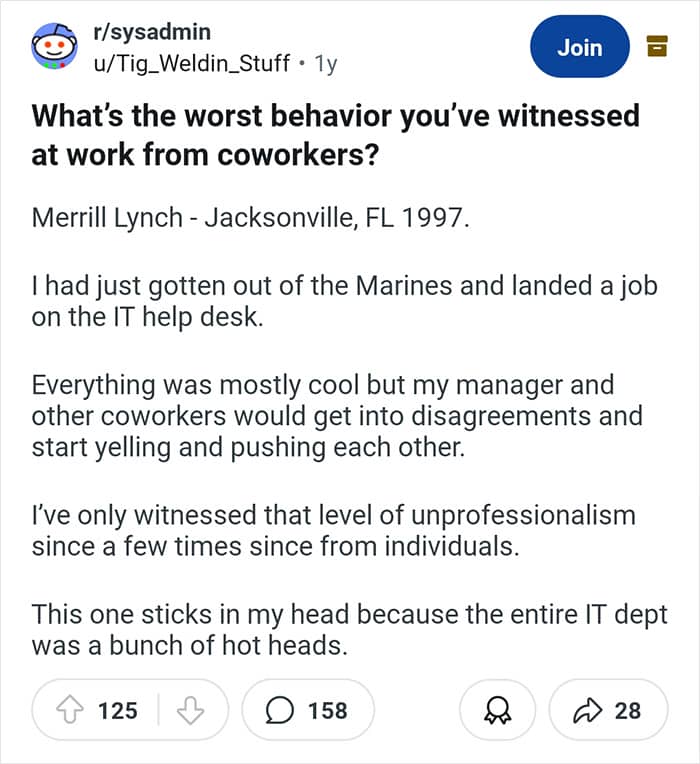Open u/Tig_Weldin_Stuff user profile

point(191,63)
